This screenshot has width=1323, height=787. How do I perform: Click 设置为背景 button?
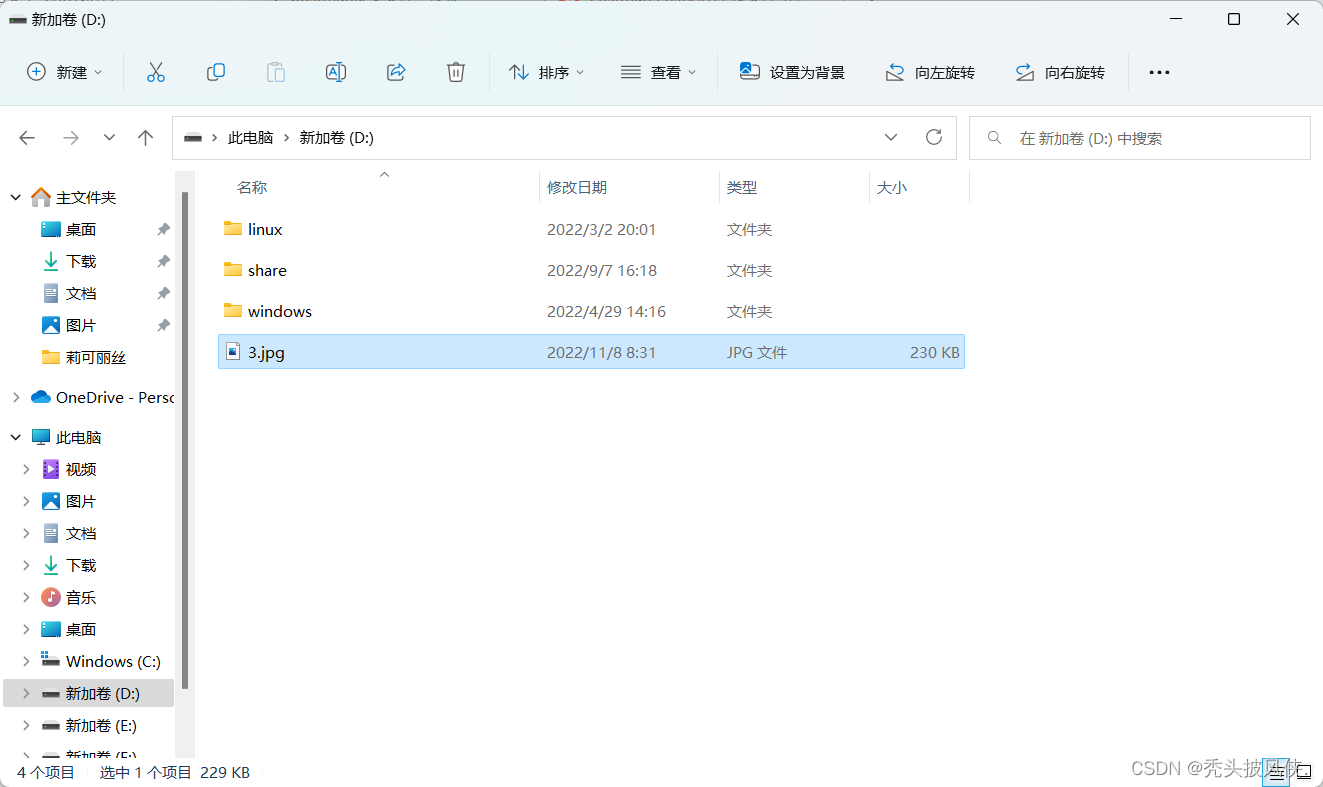(792, 72)
